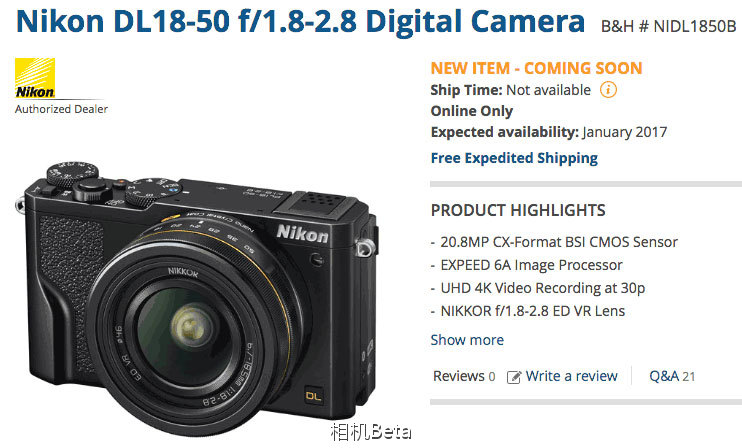Click the Nikon yellow logo
The image size is (742, 448).
pos(35,78)
